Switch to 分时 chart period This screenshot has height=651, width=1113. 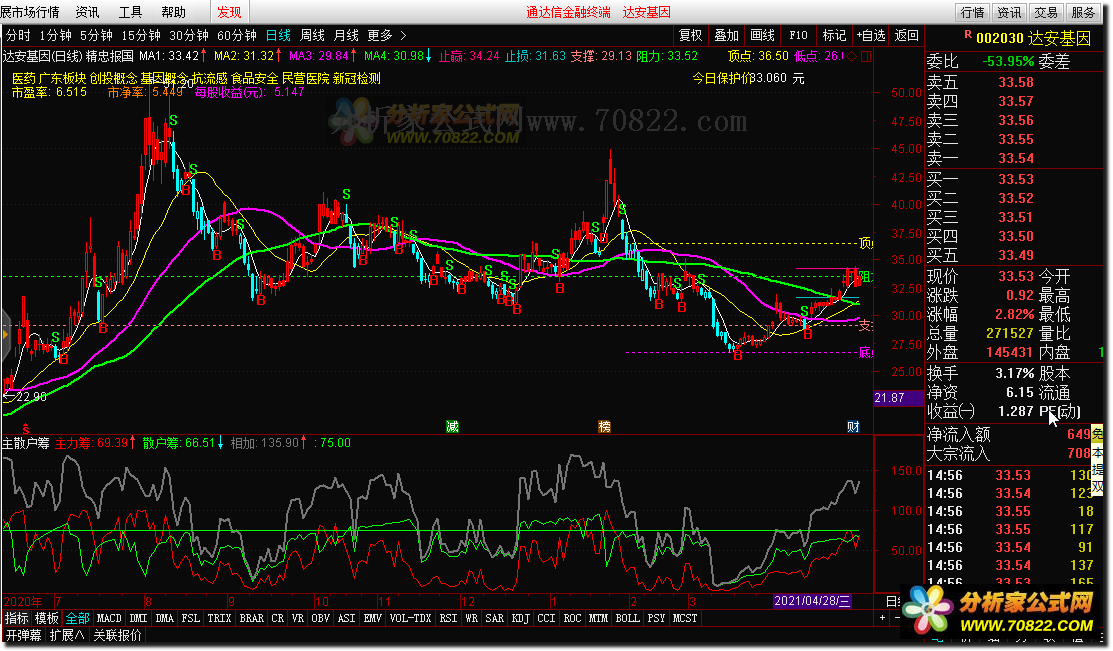(x=18, y=35)
